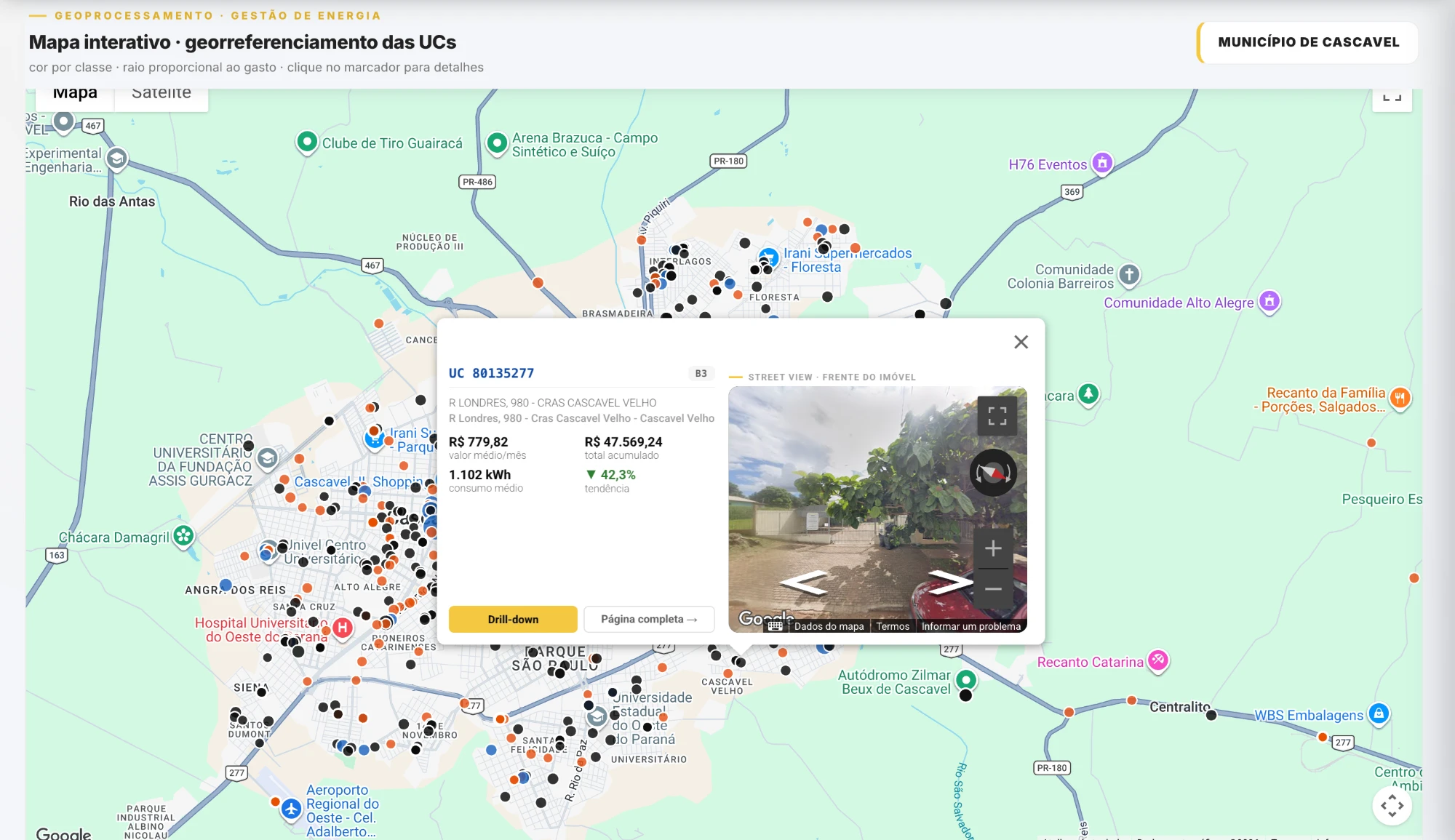Zoom in on the Street View panorama
This screenshot has width=1455, height=840.
click(993, 548)
